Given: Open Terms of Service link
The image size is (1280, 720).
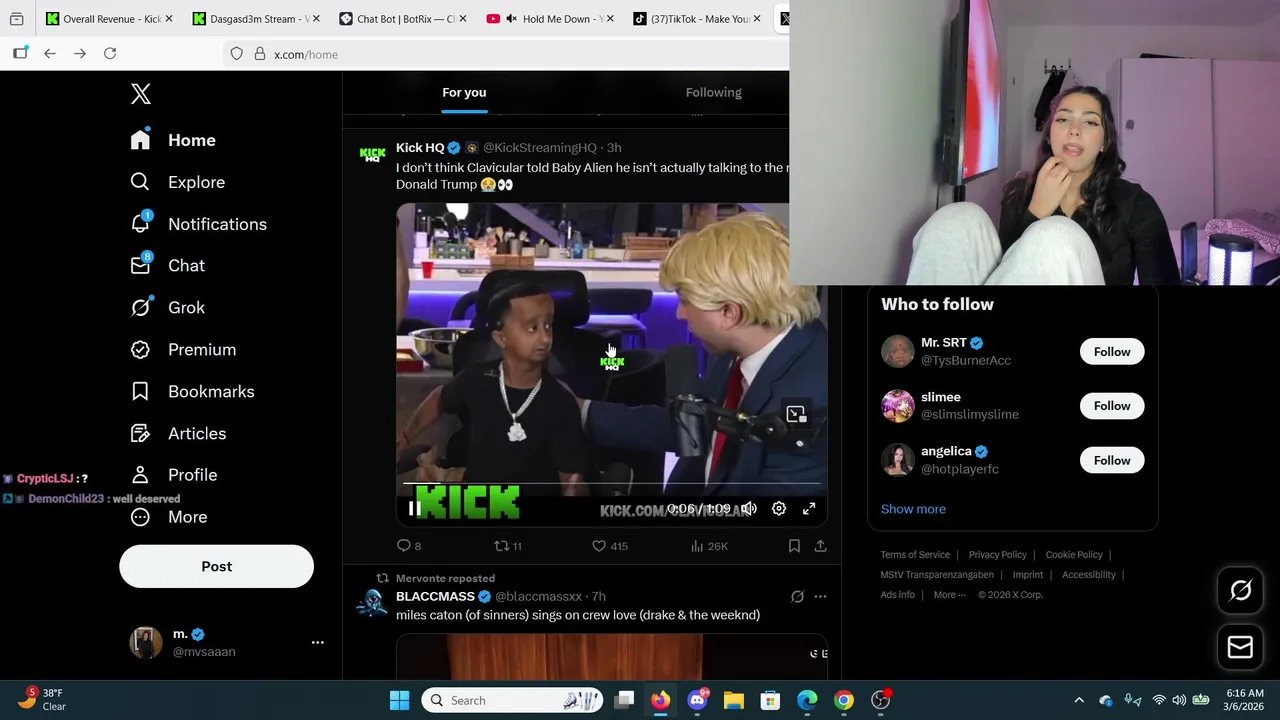Looking at the screenshot, I should [915, 555].
